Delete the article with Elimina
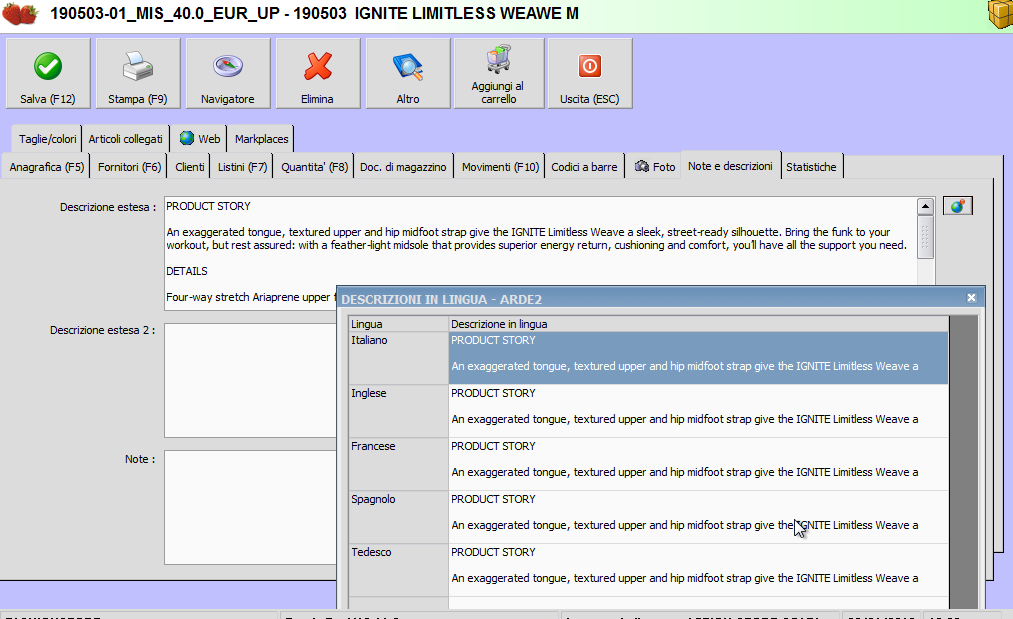The image size is (1013, 619). [x=317, y=73]
